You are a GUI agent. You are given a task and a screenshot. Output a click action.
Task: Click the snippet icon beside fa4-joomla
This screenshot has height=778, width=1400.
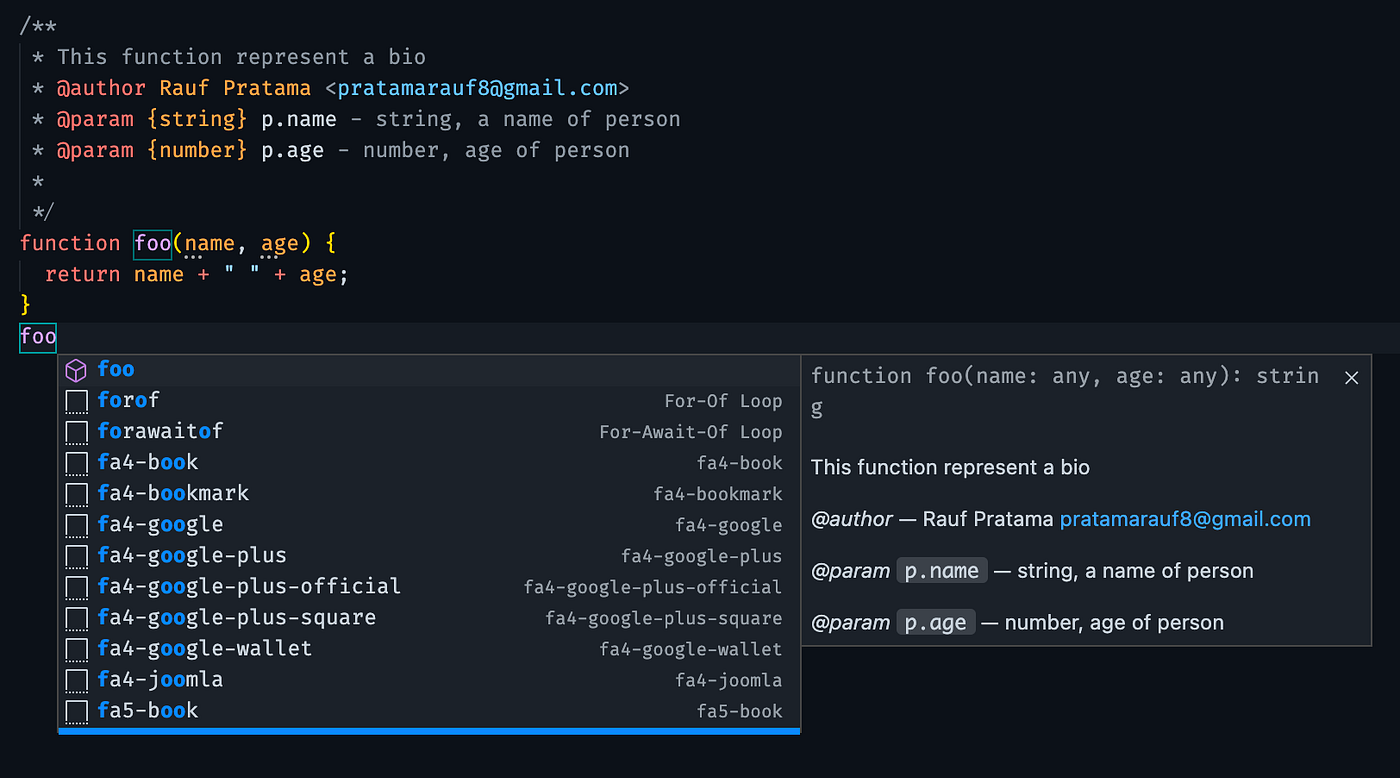pyautogui.click(x=76, y=679)
